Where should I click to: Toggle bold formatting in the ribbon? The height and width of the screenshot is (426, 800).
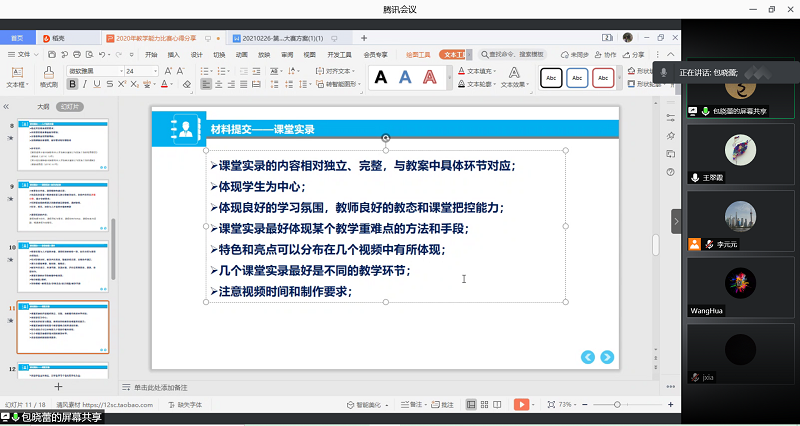(73, 85)
